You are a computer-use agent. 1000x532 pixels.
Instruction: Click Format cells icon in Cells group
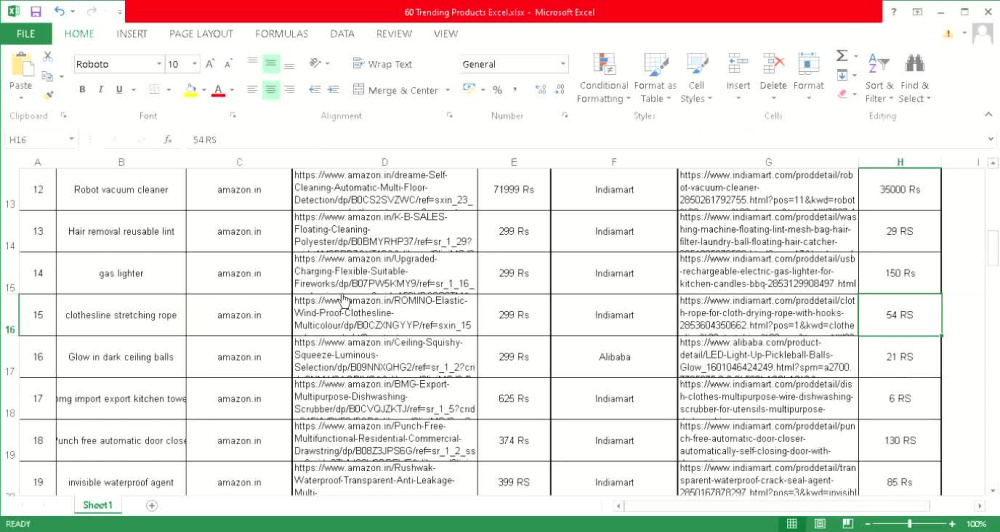[x=809, y=64]
